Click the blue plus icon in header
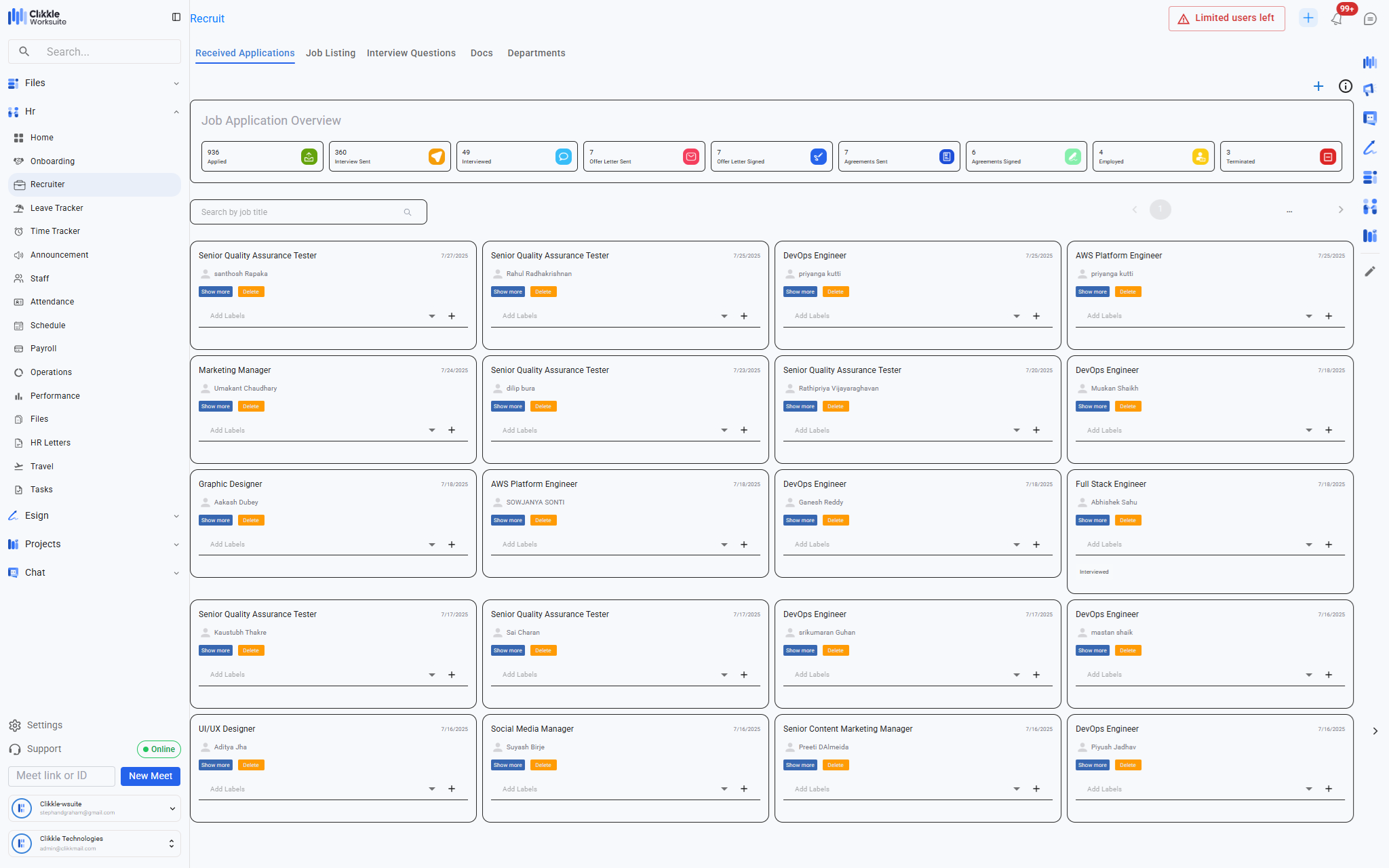The width and height of the screenshot is (1389, 868). pos(1308,18)
